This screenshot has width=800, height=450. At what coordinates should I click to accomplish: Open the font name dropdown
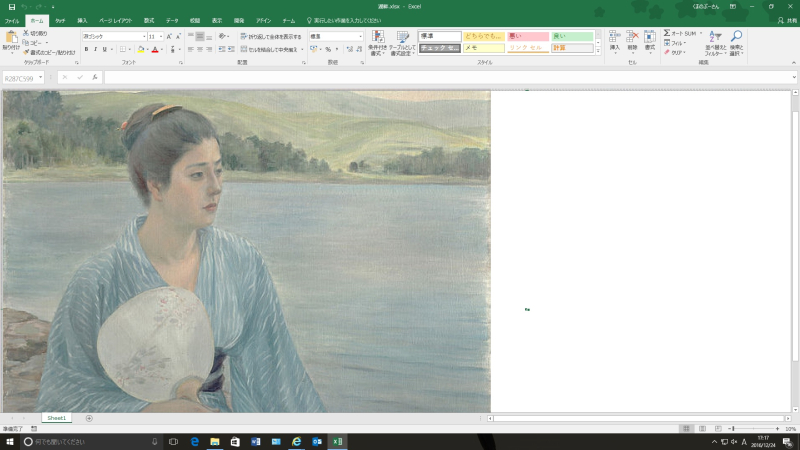click(144, 37)
